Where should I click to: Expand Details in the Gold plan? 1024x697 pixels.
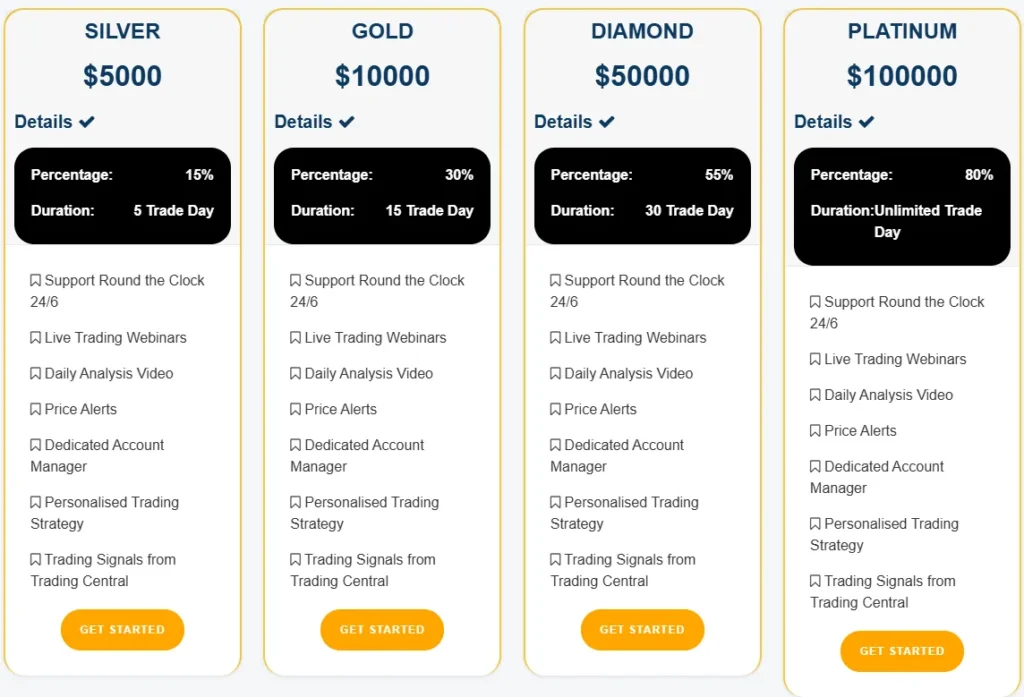[x=305, y=121]
